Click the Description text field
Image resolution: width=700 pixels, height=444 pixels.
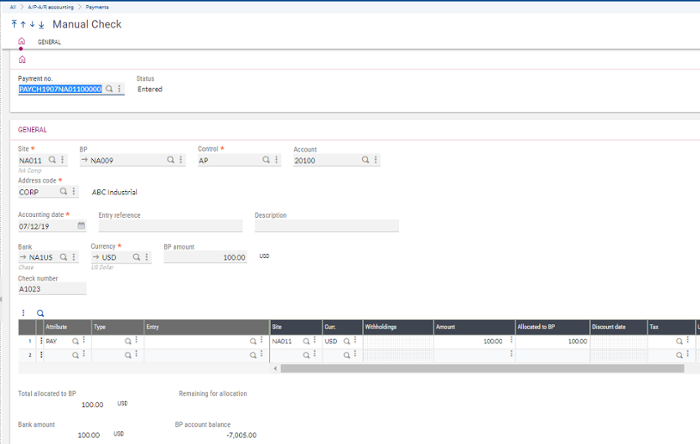point(326,226)
